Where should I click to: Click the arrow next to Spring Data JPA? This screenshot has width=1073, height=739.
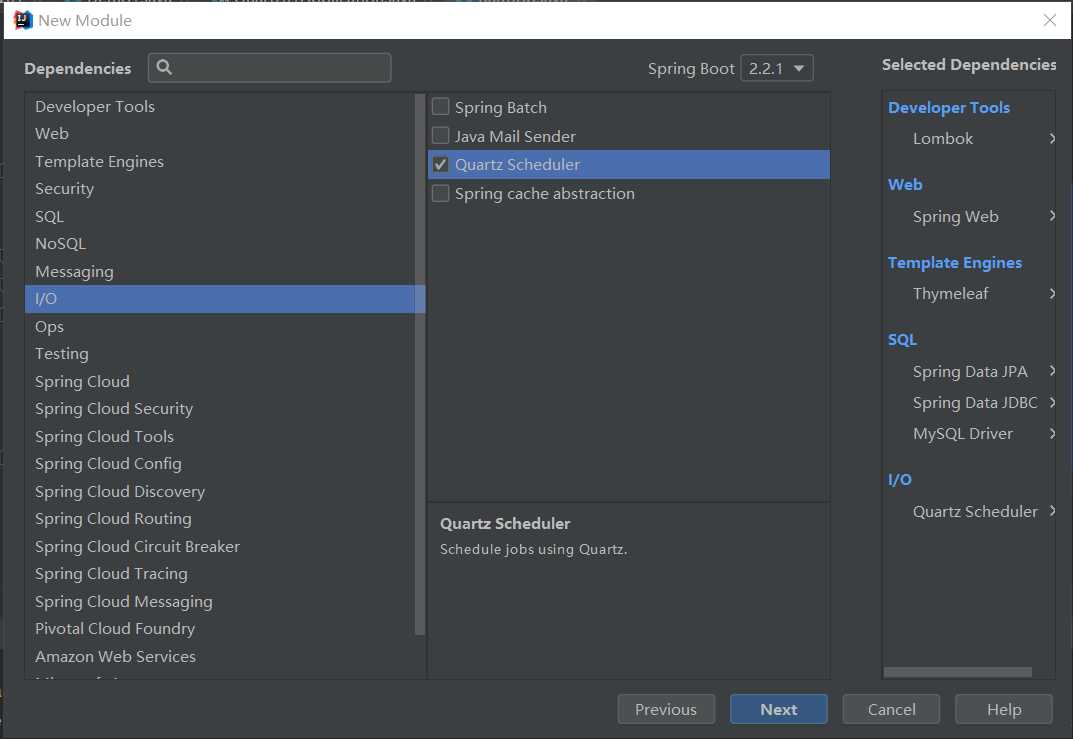[1052, 371]
